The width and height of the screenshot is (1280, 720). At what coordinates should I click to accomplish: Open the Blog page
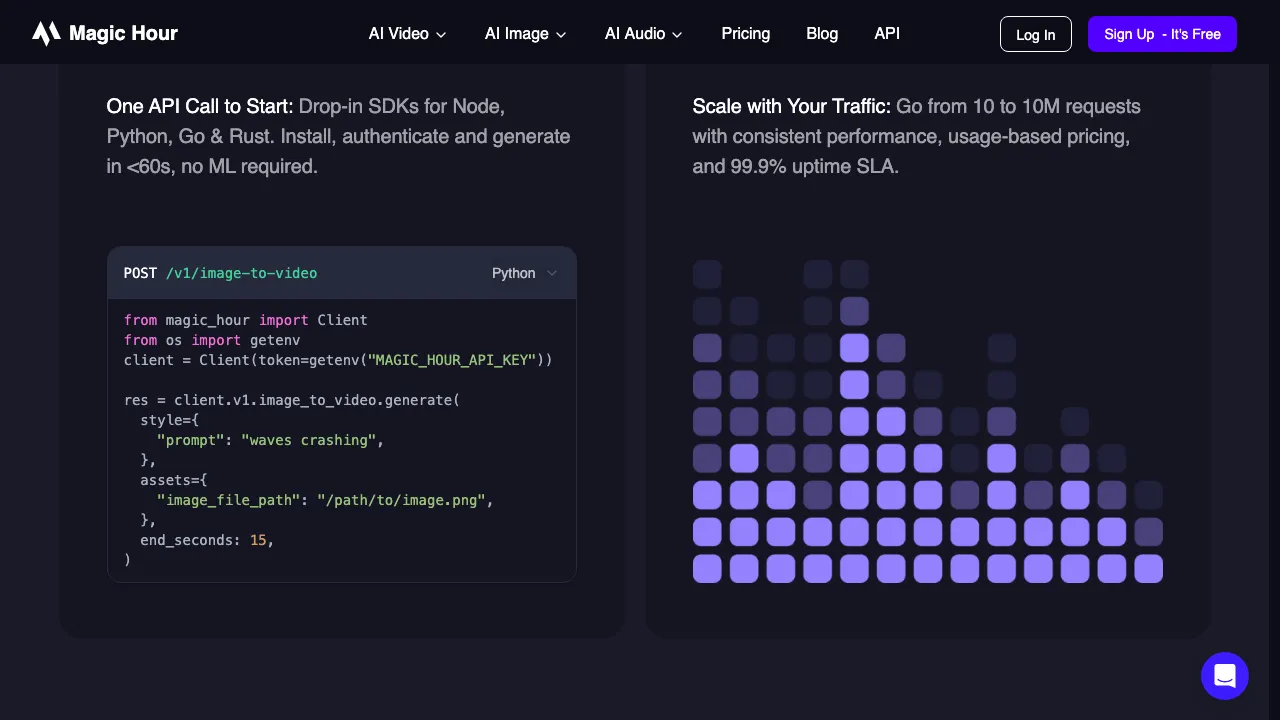(x=821, y=34)
